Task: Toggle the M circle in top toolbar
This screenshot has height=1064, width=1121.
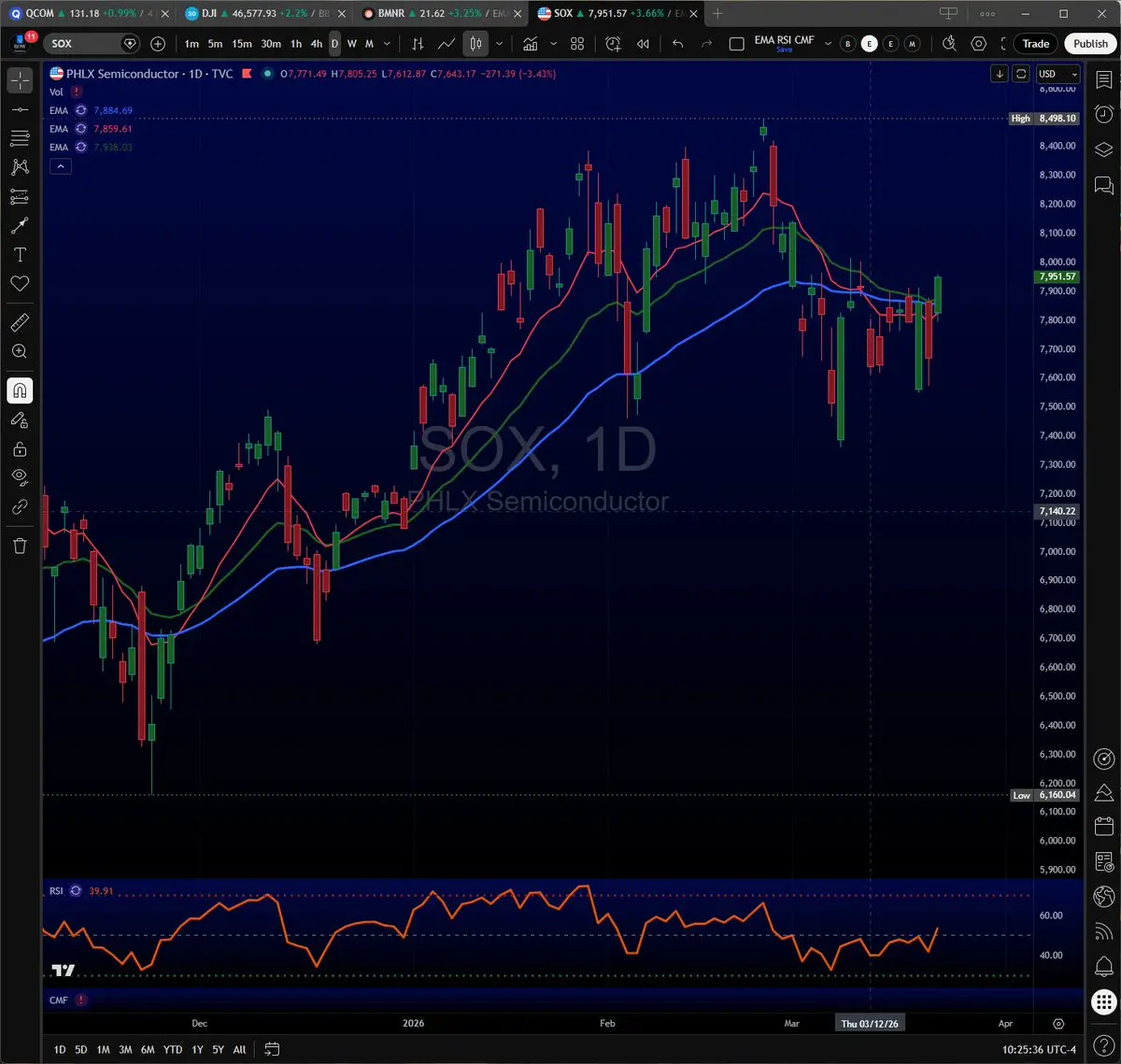Action: coord(912,44)
